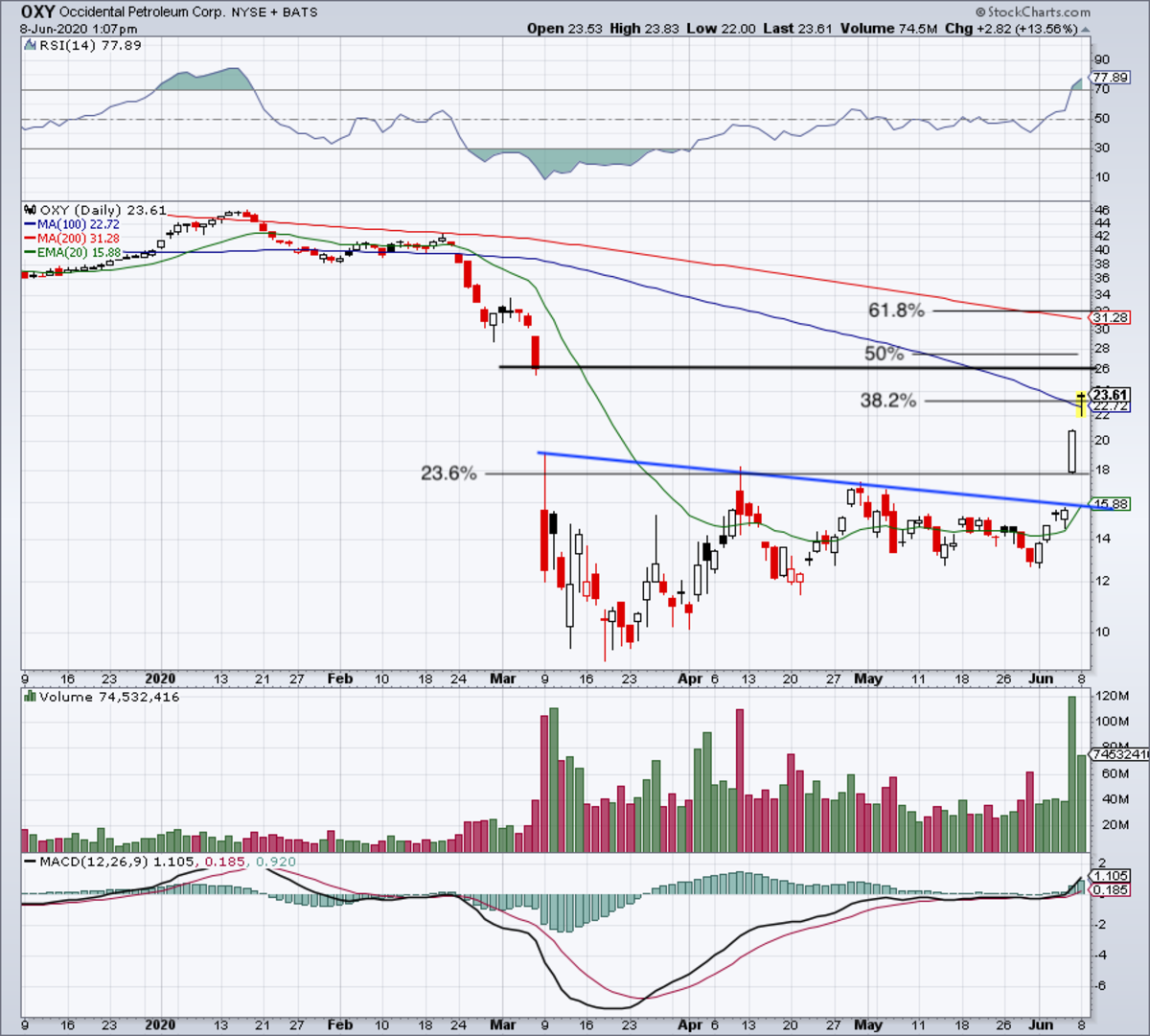The width and height of the screenshot is (1150, 1036).
Task: Click the 61.8% Fibonacci retracement label
Action: pos(896,311)
